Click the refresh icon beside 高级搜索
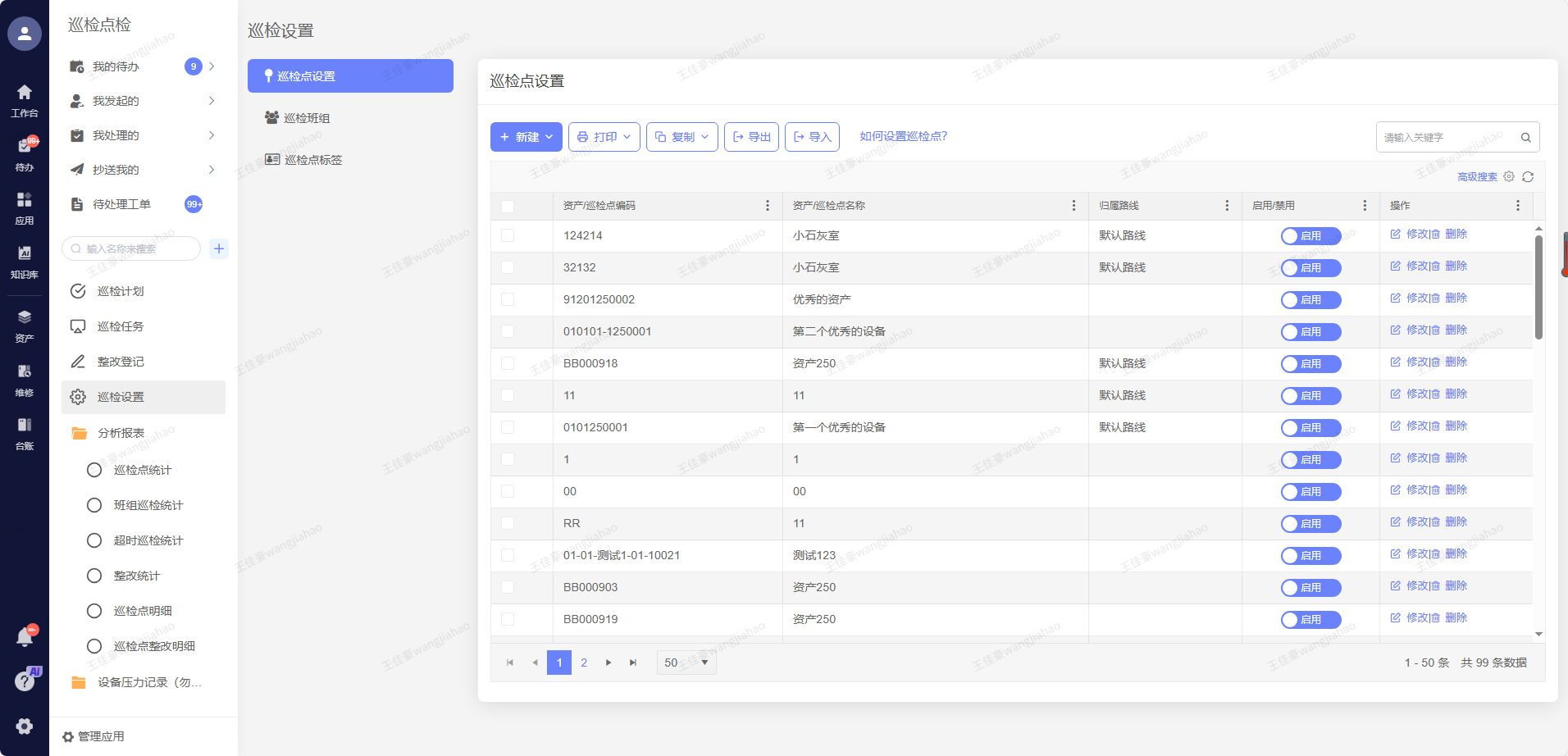Screen dimensions: 1568x756 1528,177
